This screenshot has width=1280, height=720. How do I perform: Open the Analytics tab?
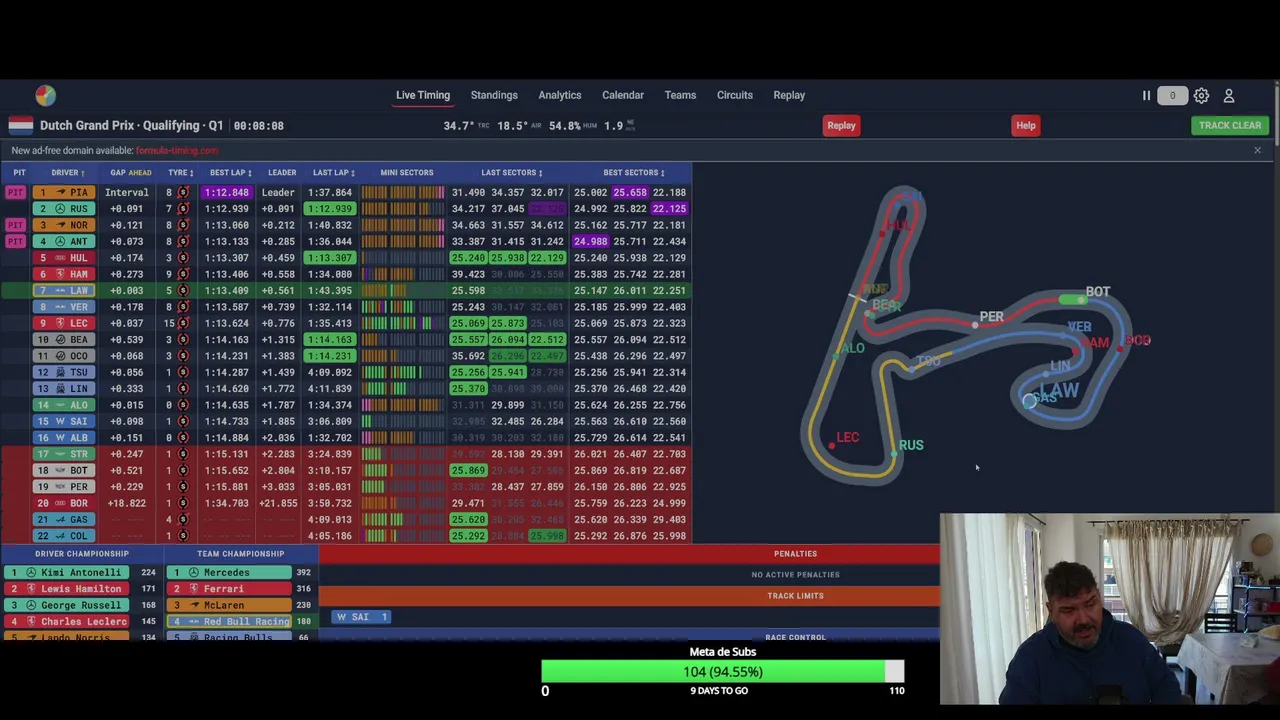(560, 95)
